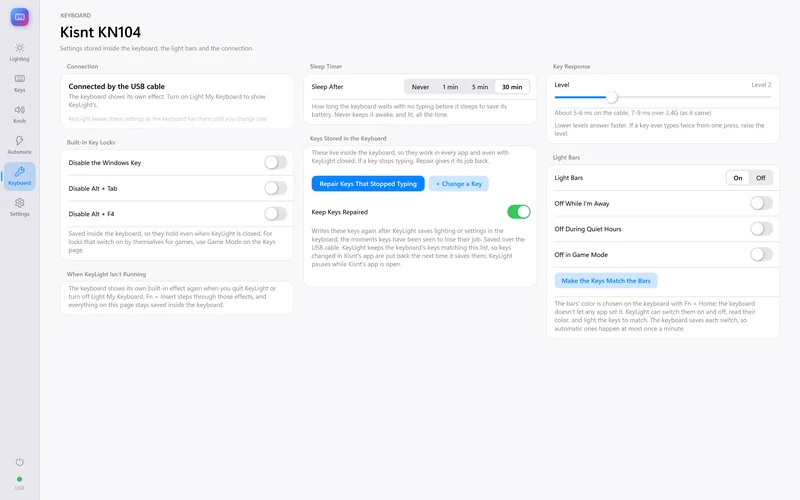This screenshot has height=500, width=800.
Task: Click the KeyLight app logo icon
Action: coord(19,17)
